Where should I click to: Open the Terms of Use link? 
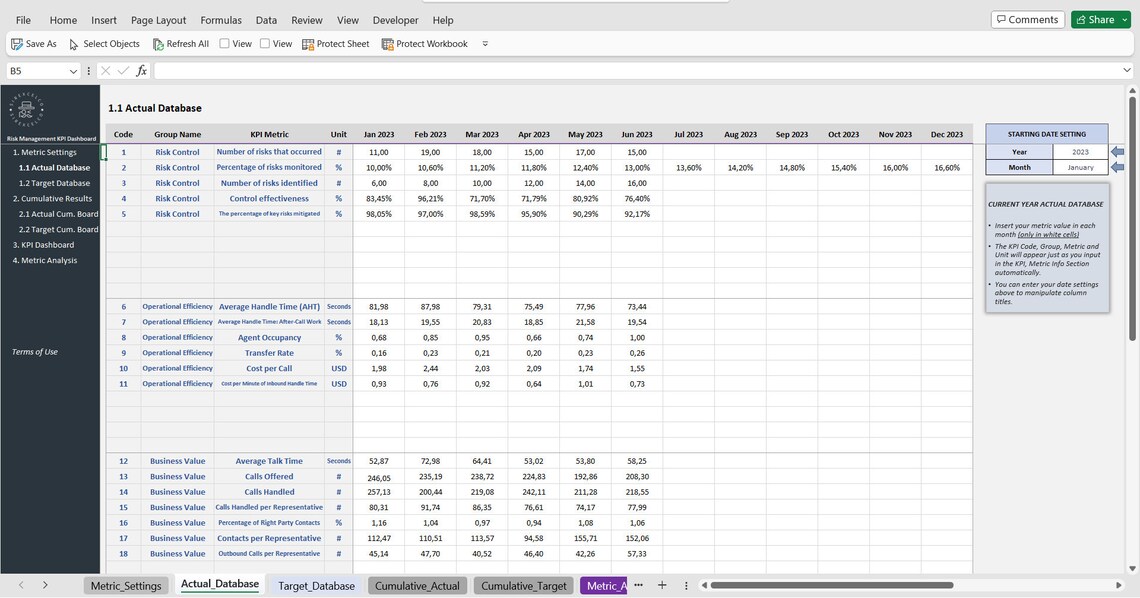[35, 349]
